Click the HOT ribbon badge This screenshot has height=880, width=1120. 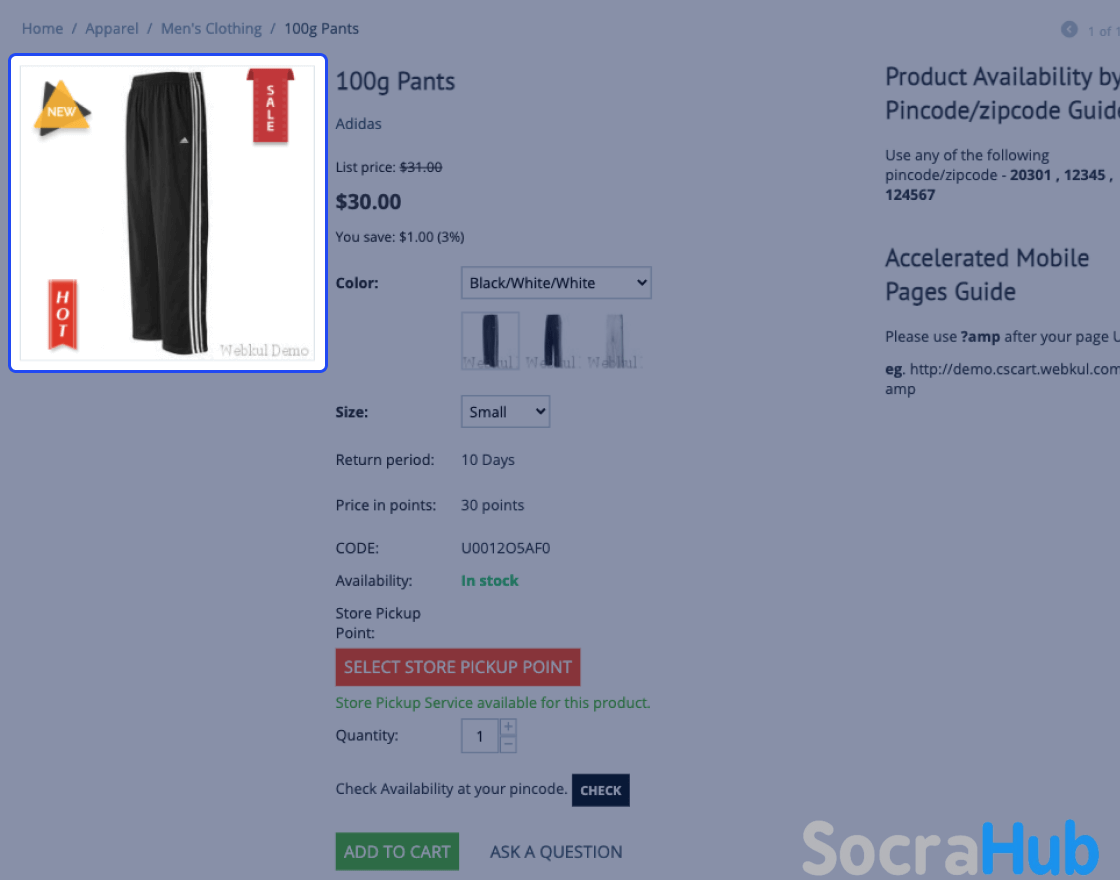[x=63, y=315]
